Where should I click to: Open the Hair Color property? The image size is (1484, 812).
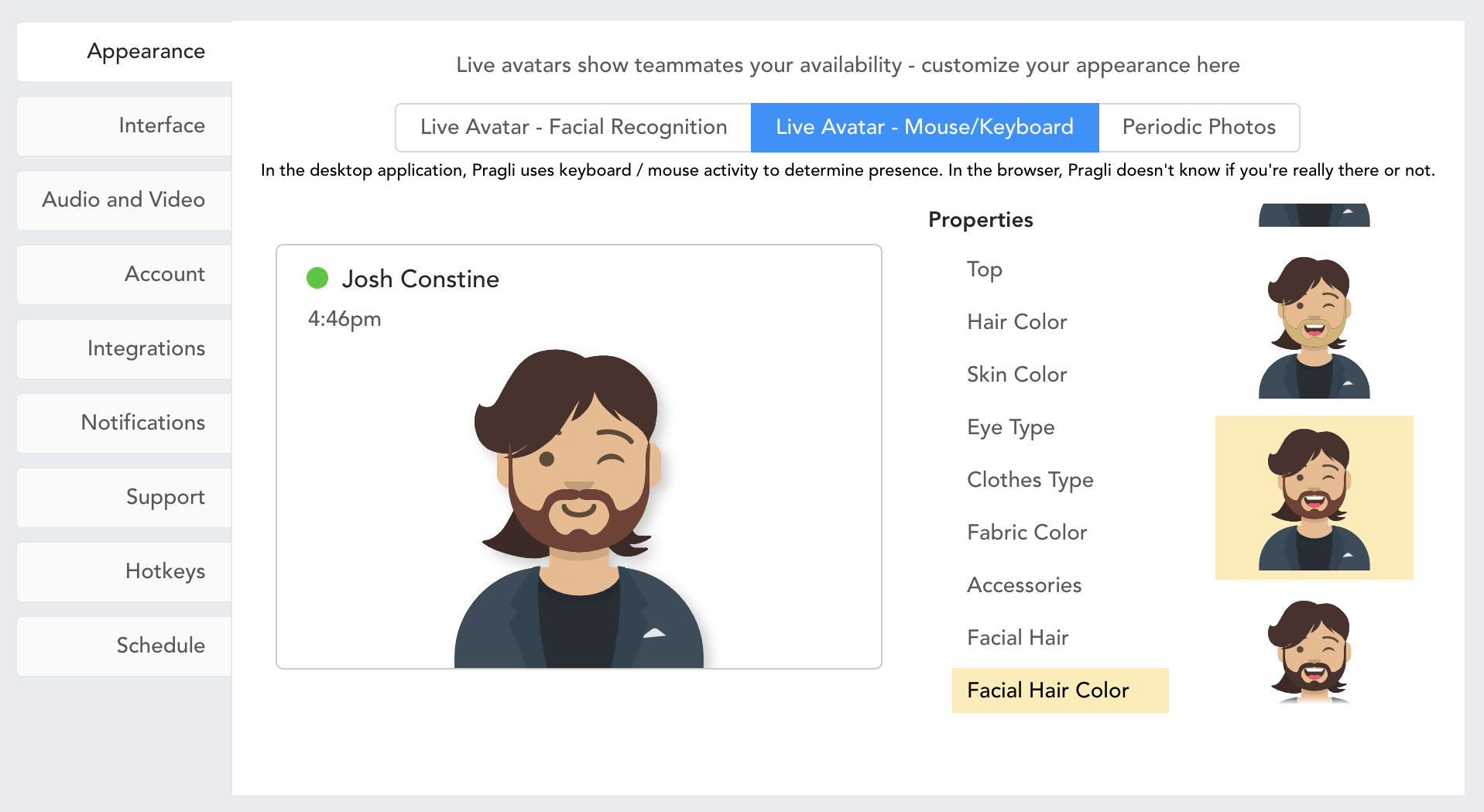tap(1016, 322)
